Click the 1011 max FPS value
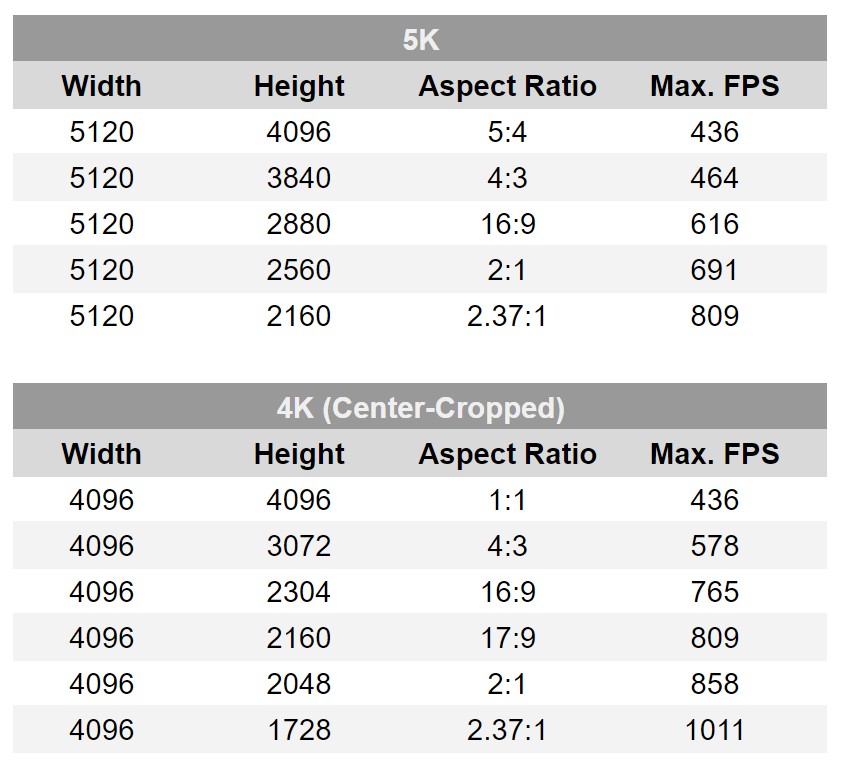842x769 pixels. [715, 730]
